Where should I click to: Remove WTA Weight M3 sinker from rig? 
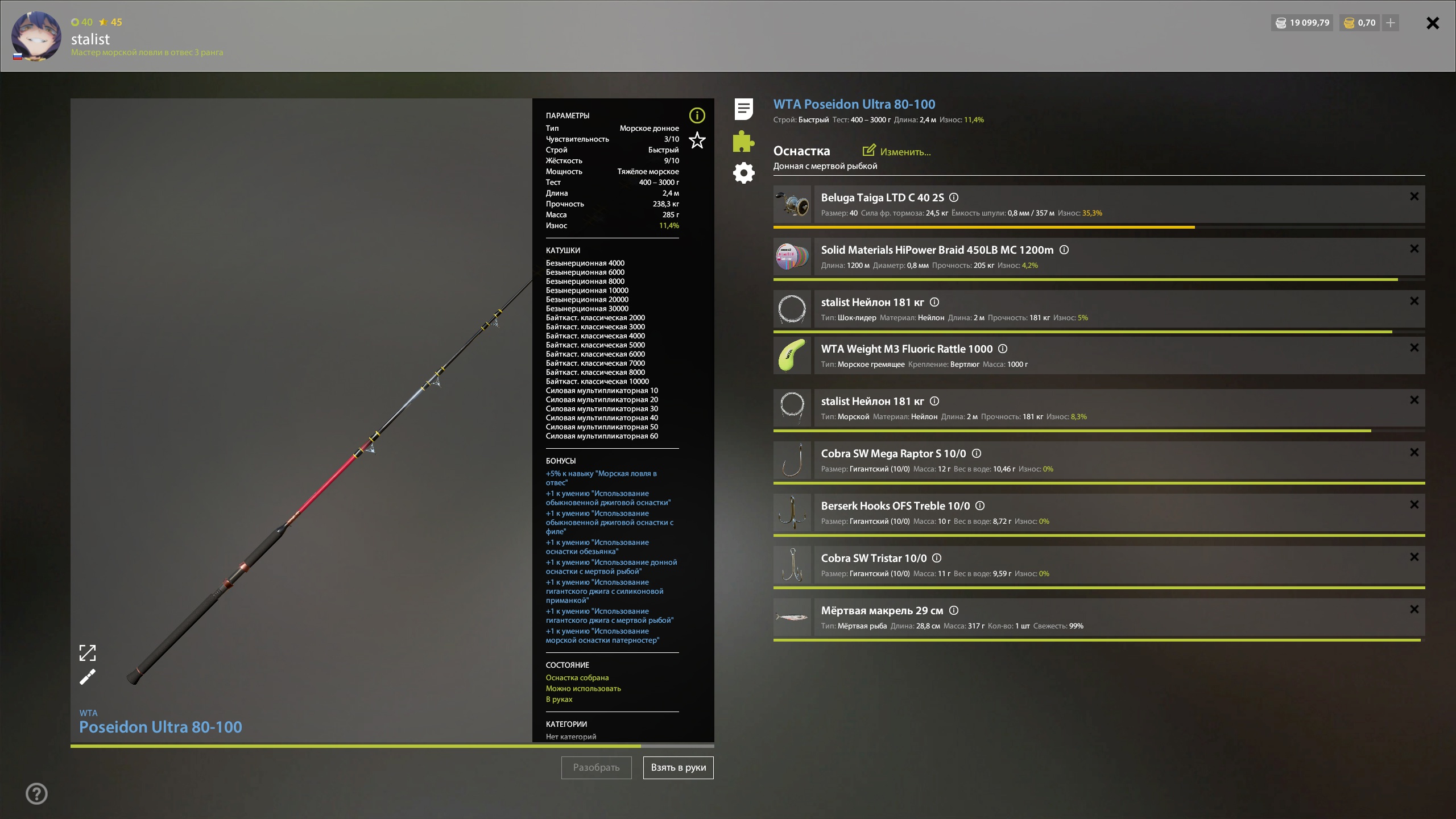coord(1414,348)
